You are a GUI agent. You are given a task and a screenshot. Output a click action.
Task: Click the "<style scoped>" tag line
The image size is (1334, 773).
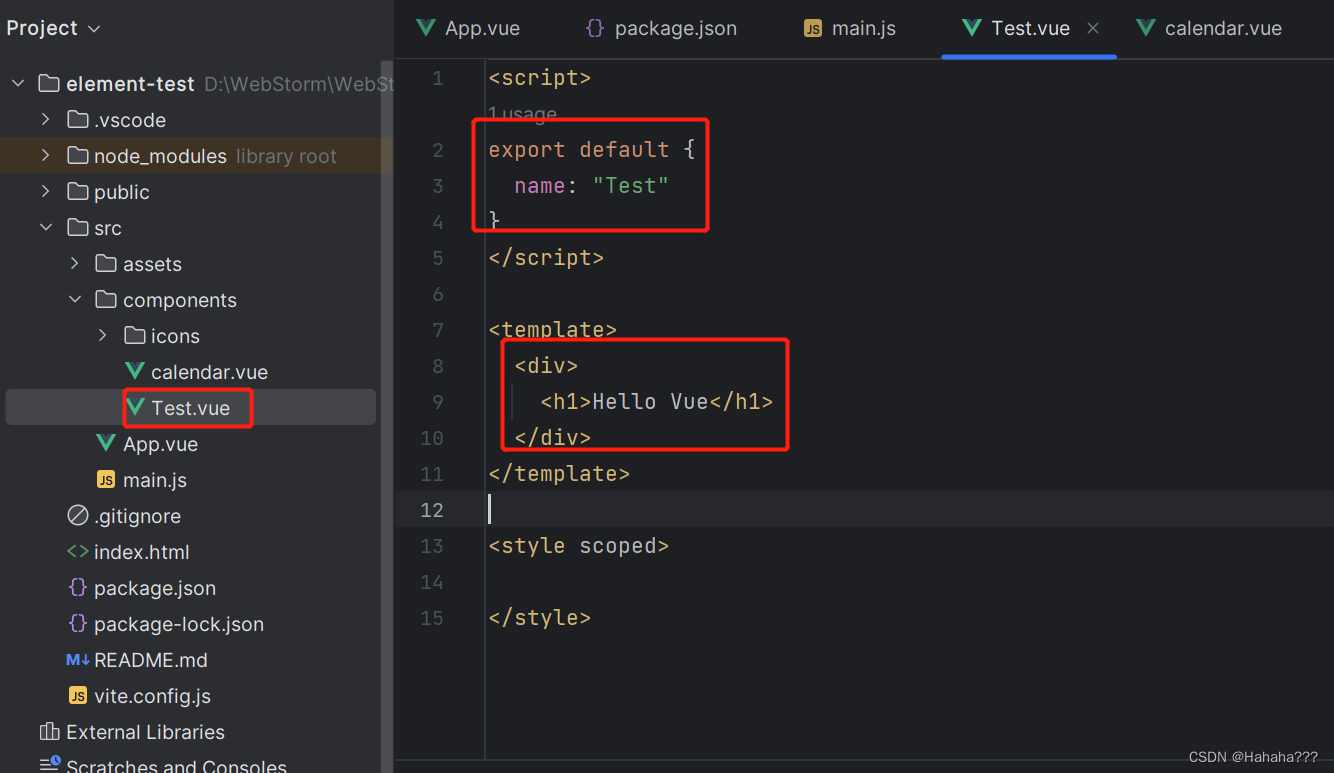point(578,546)
